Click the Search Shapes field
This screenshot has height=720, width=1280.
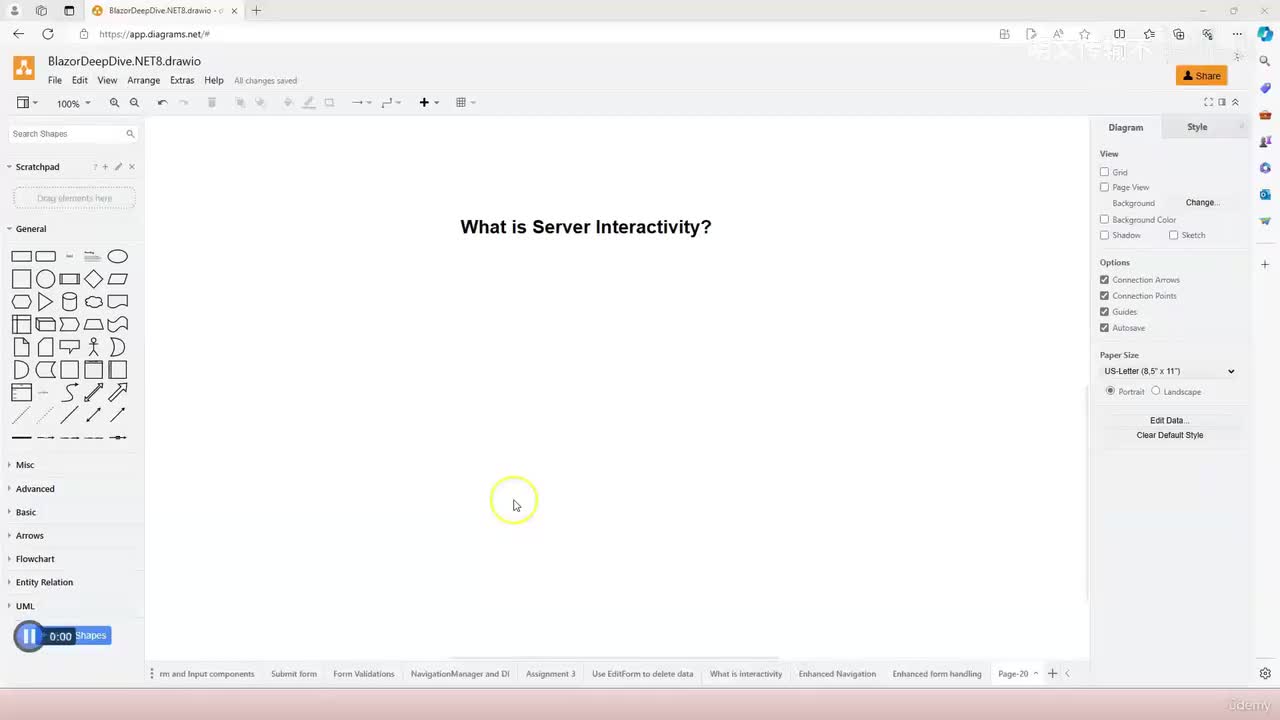(74, 133)
